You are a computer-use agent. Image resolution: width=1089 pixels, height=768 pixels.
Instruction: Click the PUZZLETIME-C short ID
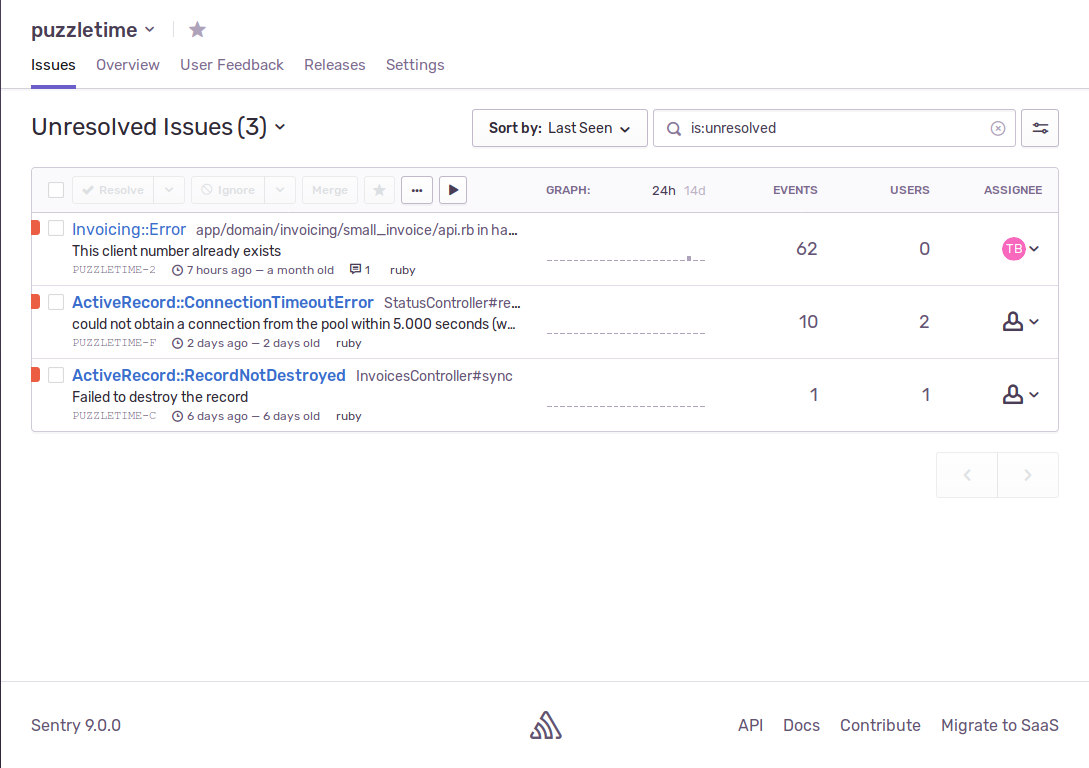114,415
